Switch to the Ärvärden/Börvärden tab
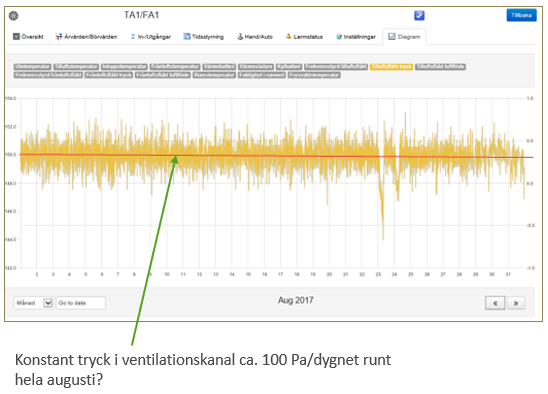Image resolution: width=548 pixels, height=394 pixels. (86, 36)
